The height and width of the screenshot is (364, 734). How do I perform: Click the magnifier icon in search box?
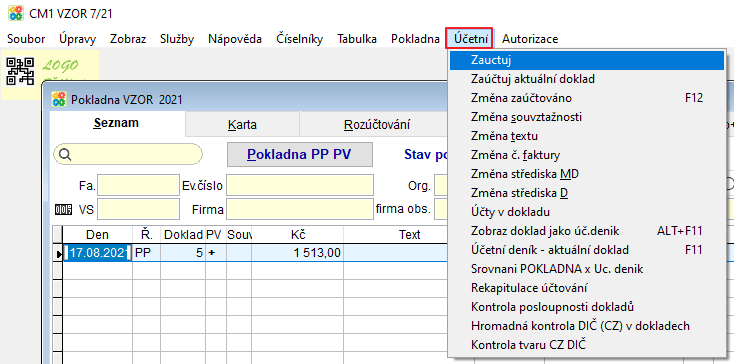[x=65, y=154]
